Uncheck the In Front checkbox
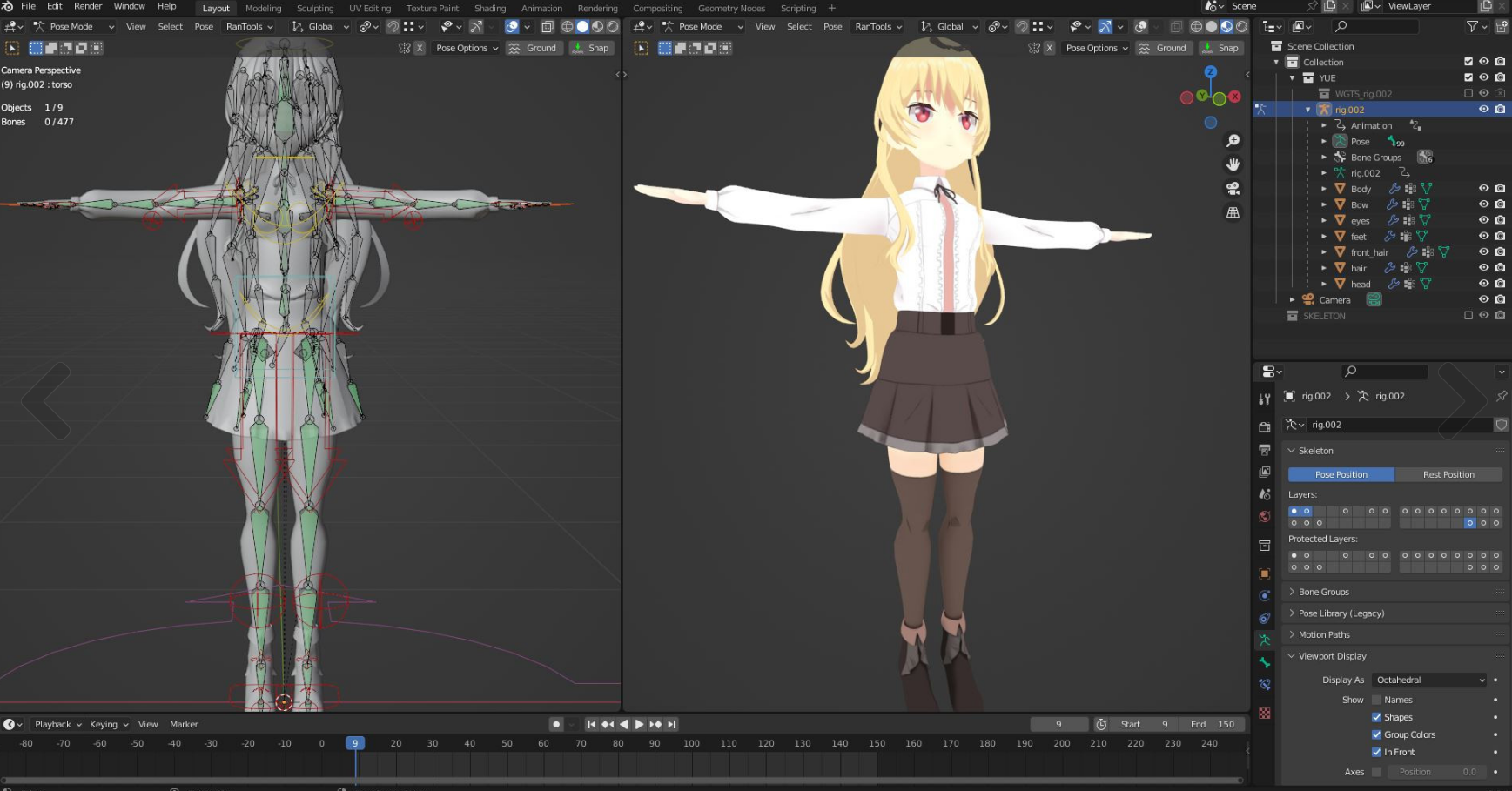Screen dimensions: 1512x791 tap(1376, 752)
